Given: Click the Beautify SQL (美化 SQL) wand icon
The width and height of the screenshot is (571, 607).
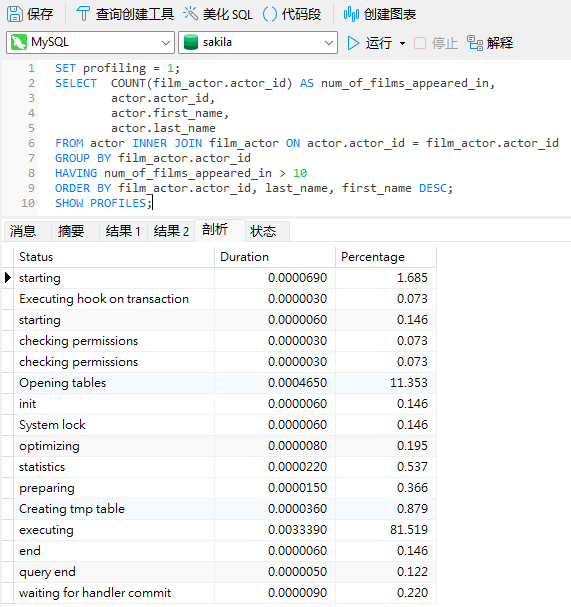Looking at the screenshot, I should [190, 14].
